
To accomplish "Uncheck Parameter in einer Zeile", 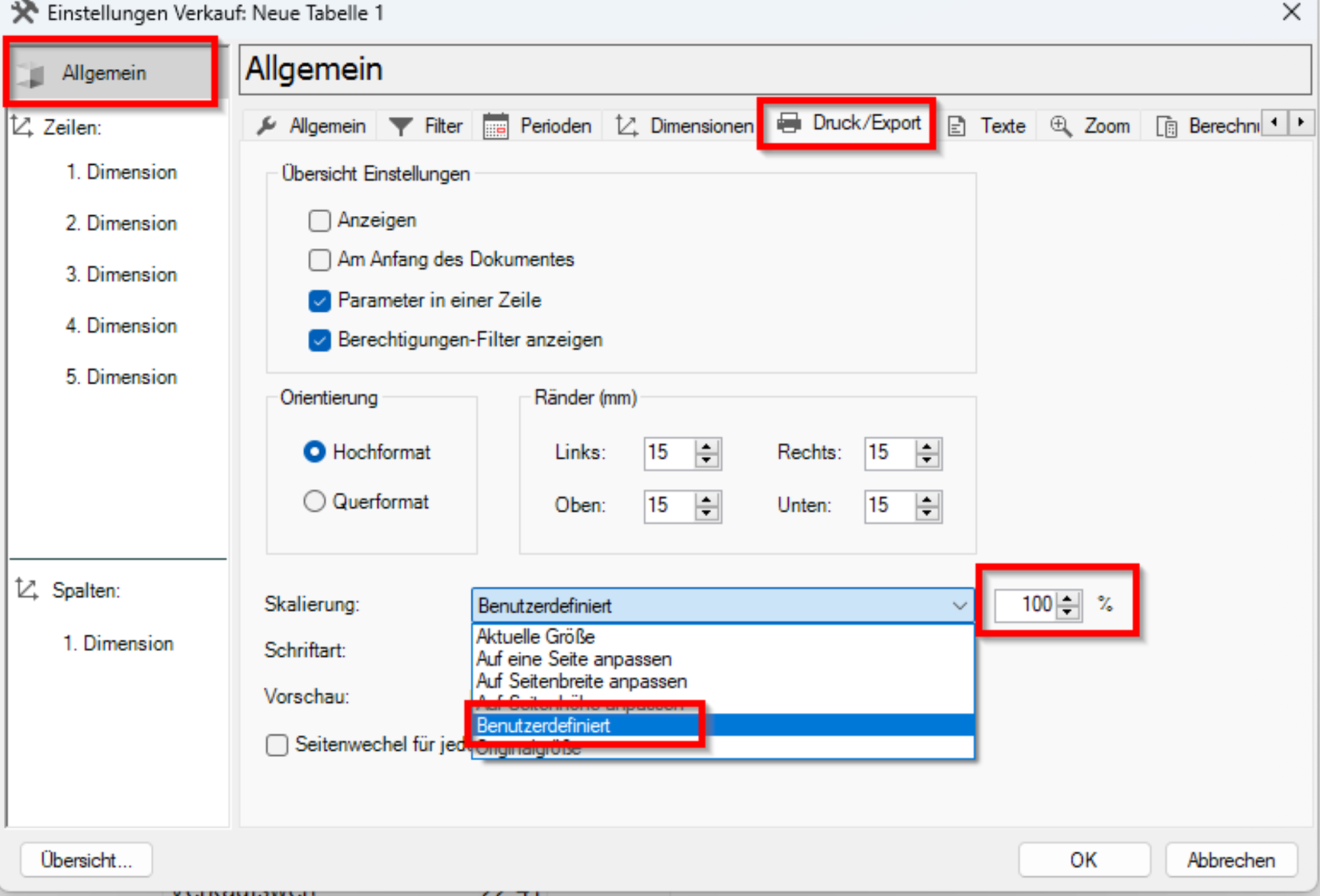I will click(320, 301).
